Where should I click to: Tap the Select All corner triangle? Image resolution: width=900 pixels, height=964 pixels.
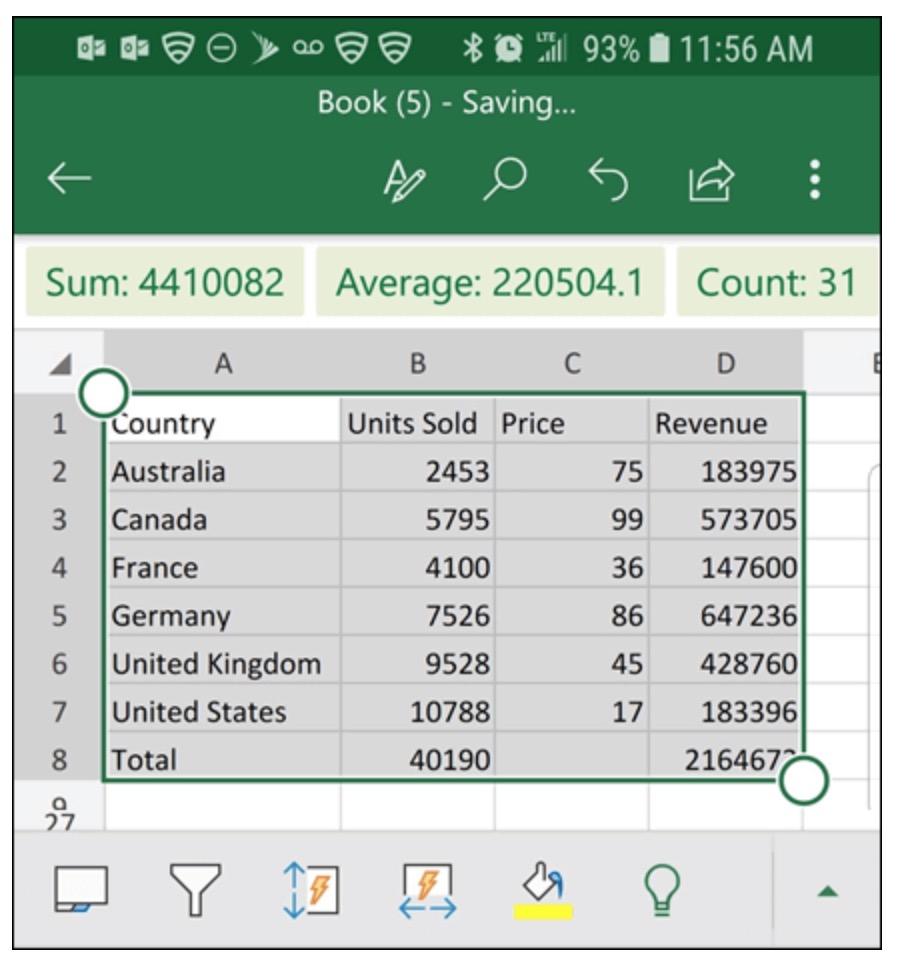coord(59,365)
